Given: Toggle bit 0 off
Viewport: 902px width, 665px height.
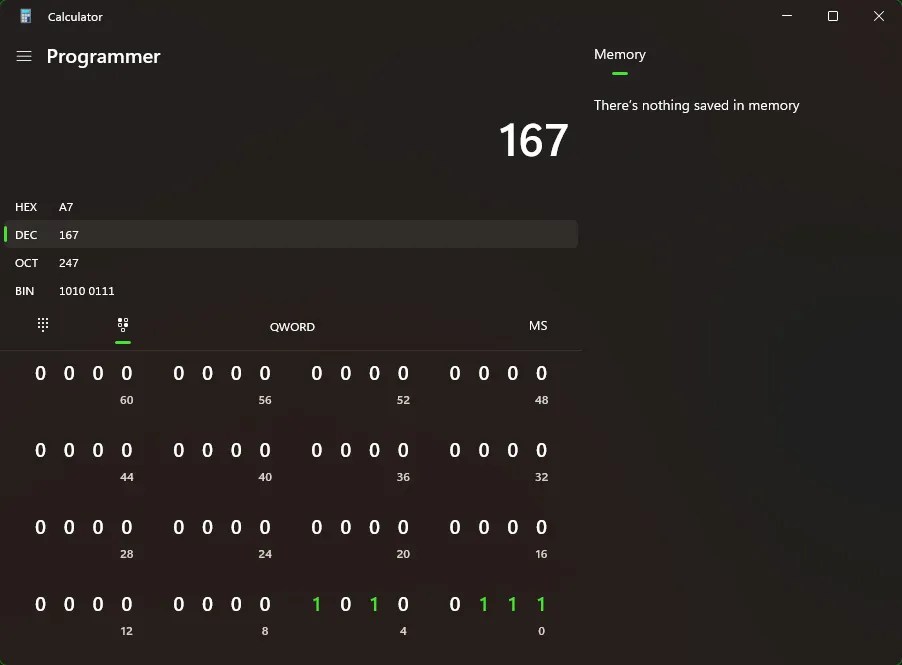Looking at the screenshot, I should click(x=541, y=604).
